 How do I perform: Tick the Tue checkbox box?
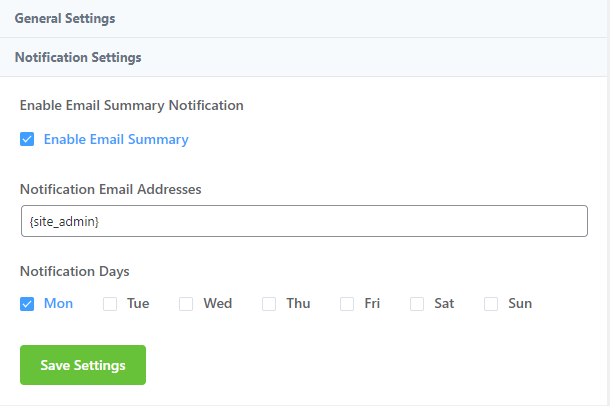tap(110, 304)
